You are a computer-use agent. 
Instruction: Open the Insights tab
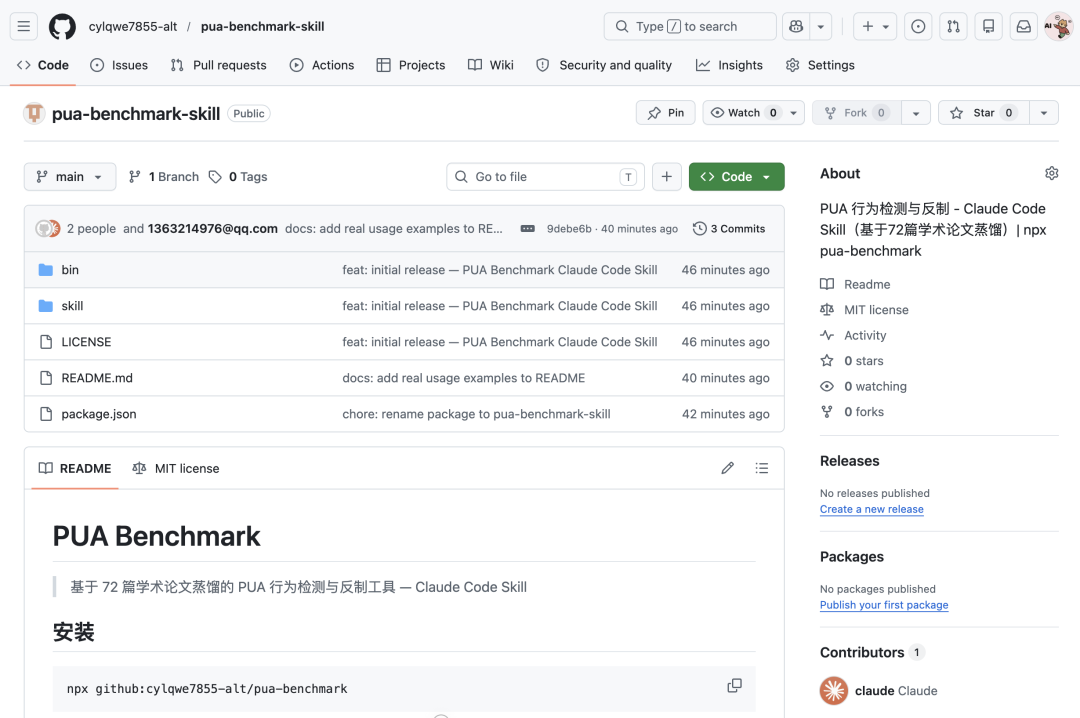(729, 65)
